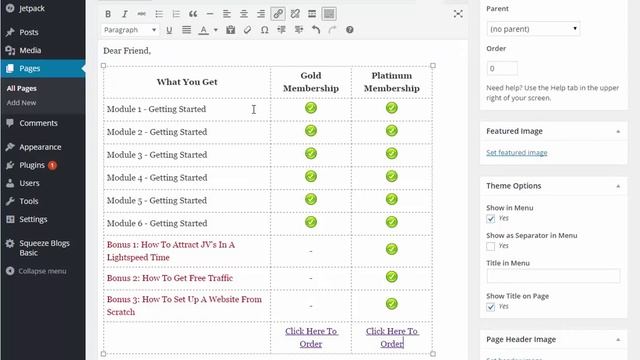Align text center

(244, 14)
